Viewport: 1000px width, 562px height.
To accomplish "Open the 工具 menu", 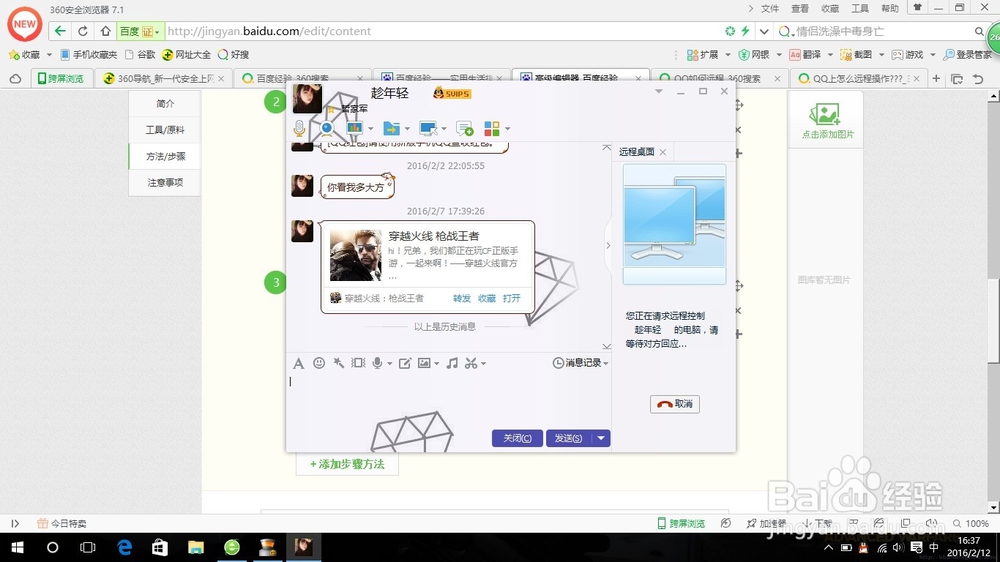I will pyautogui.click(x=860, y=8).
